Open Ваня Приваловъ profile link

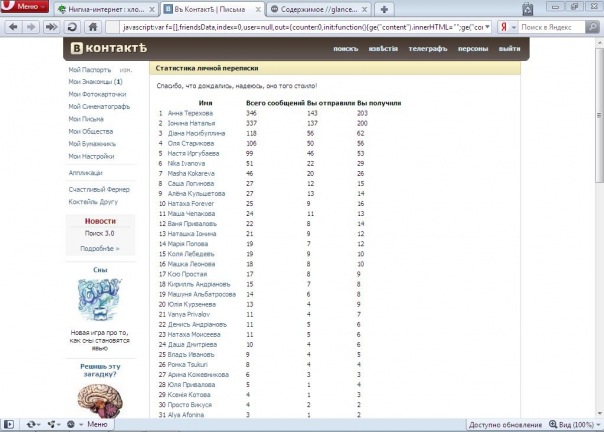[x=192, y=224]
